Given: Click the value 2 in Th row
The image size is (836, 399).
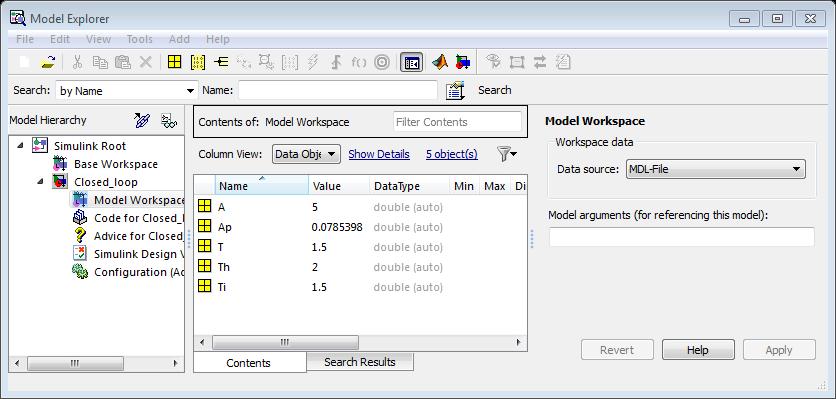Looking at the screenshot, I should coord(315,267).
